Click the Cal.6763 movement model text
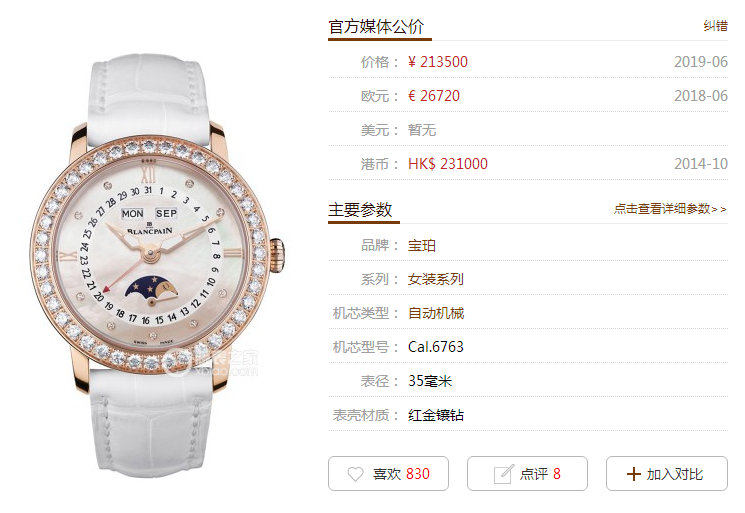The width and height of the screenshot is (745, 513). tap(436, 347)
